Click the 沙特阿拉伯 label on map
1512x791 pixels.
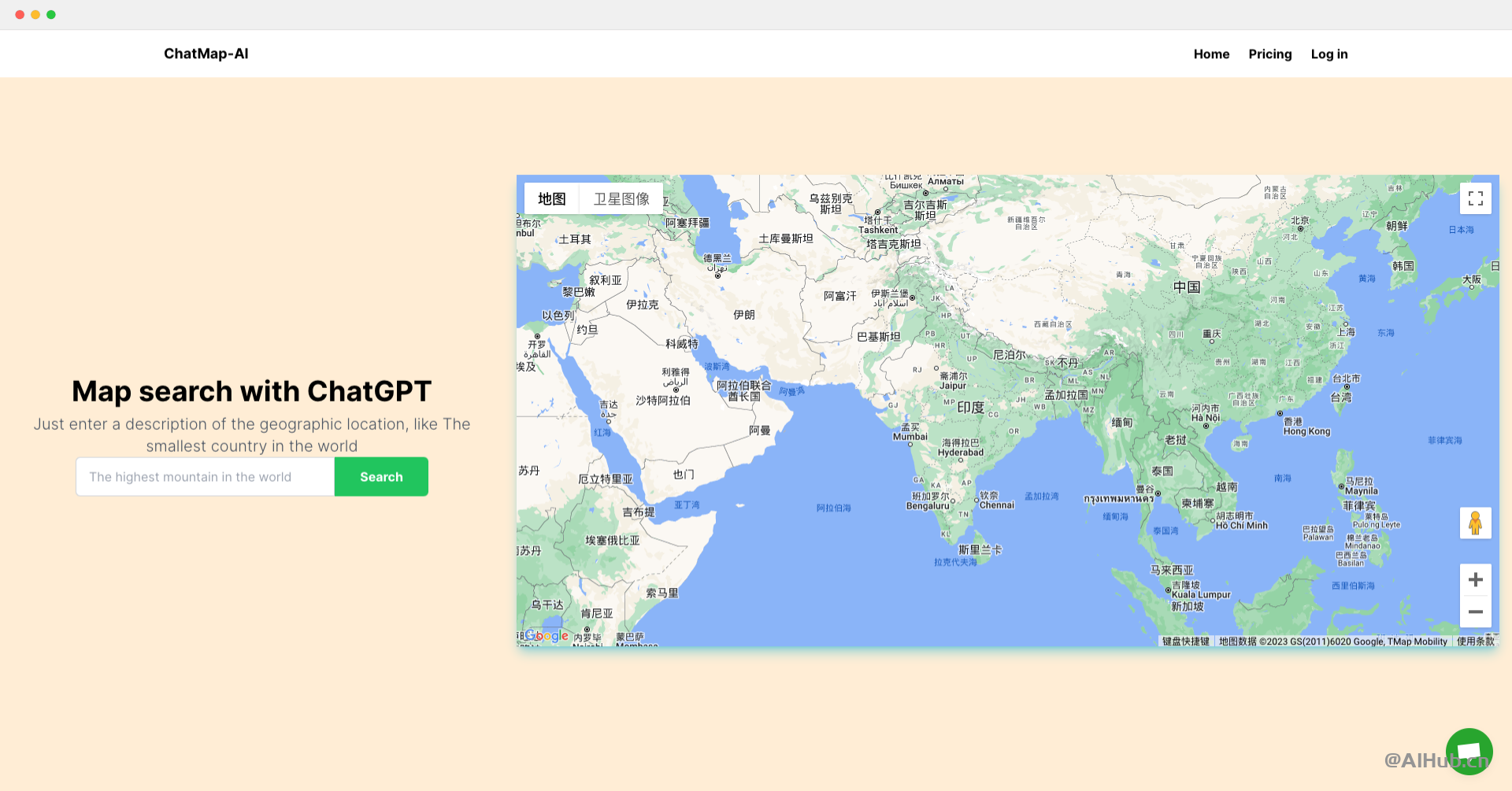[663, 401]
